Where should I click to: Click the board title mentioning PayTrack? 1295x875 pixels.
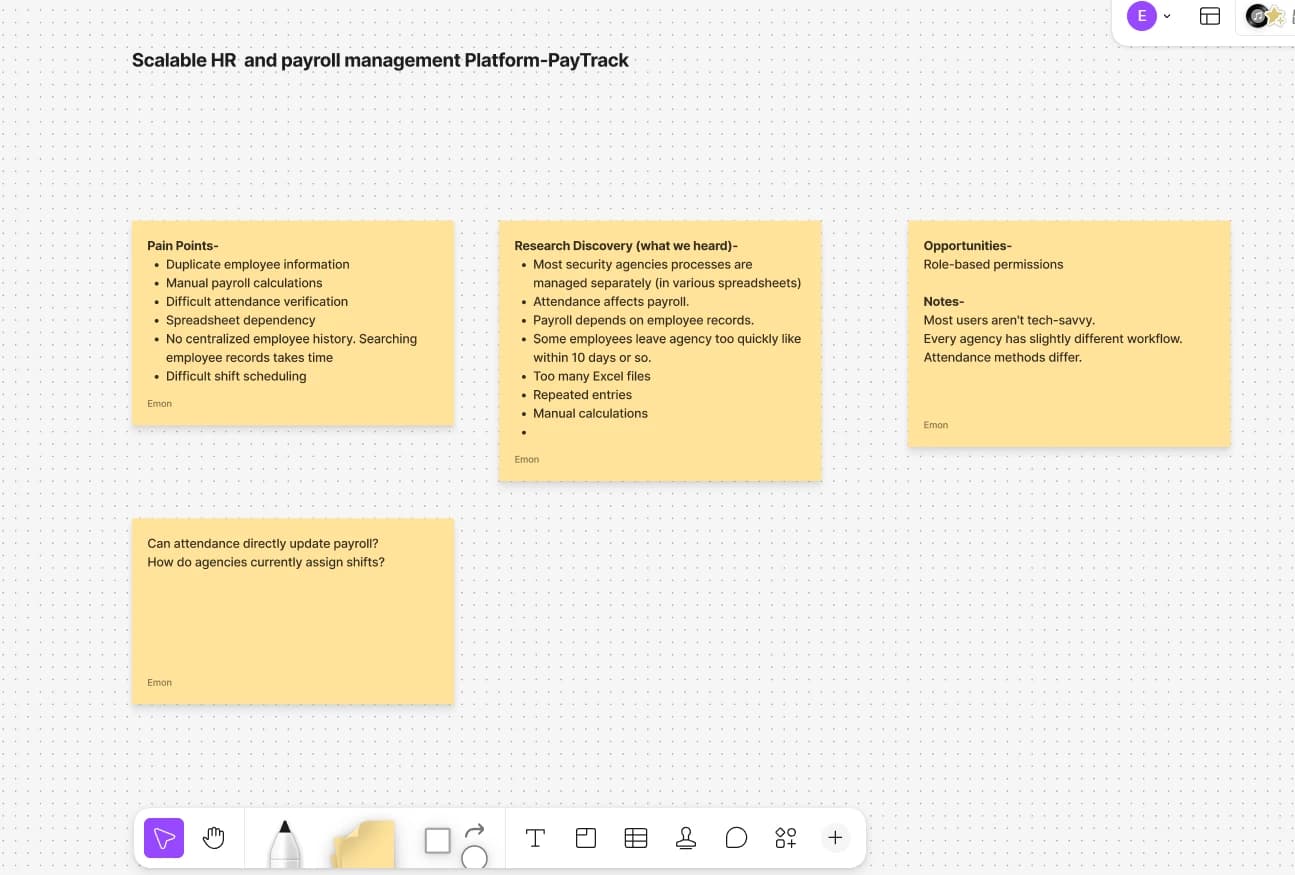[x=380, y=60]
